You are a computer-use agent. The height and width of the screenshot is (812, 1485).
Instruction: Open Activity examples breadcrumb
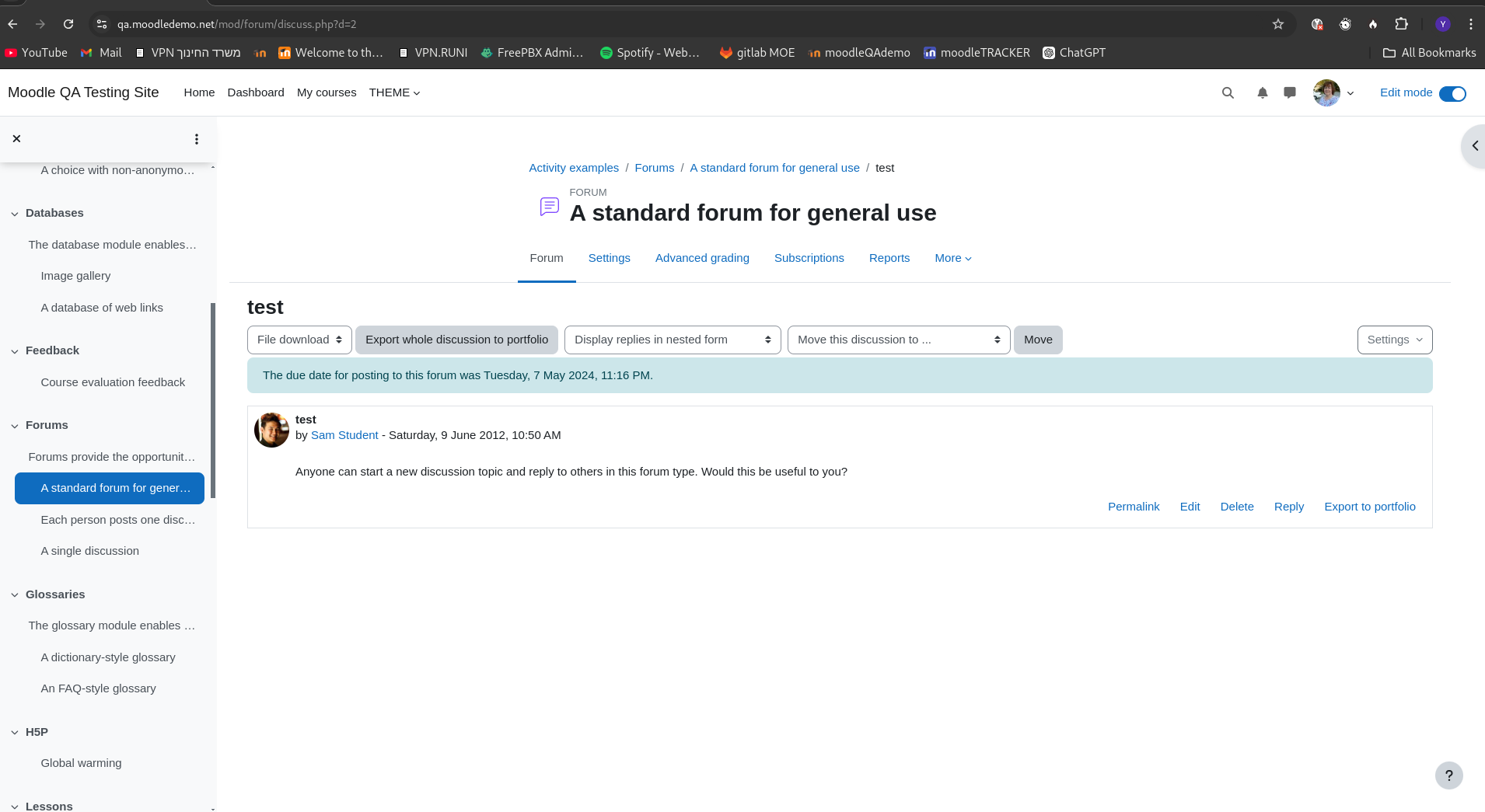574,168
